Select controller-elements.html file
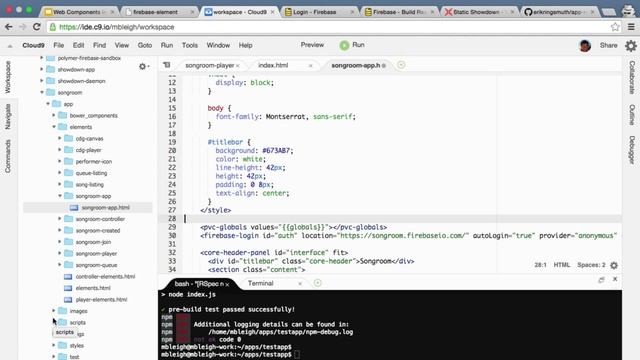The image size is (640, 360). pyautogui.click(x=105, y=276)
